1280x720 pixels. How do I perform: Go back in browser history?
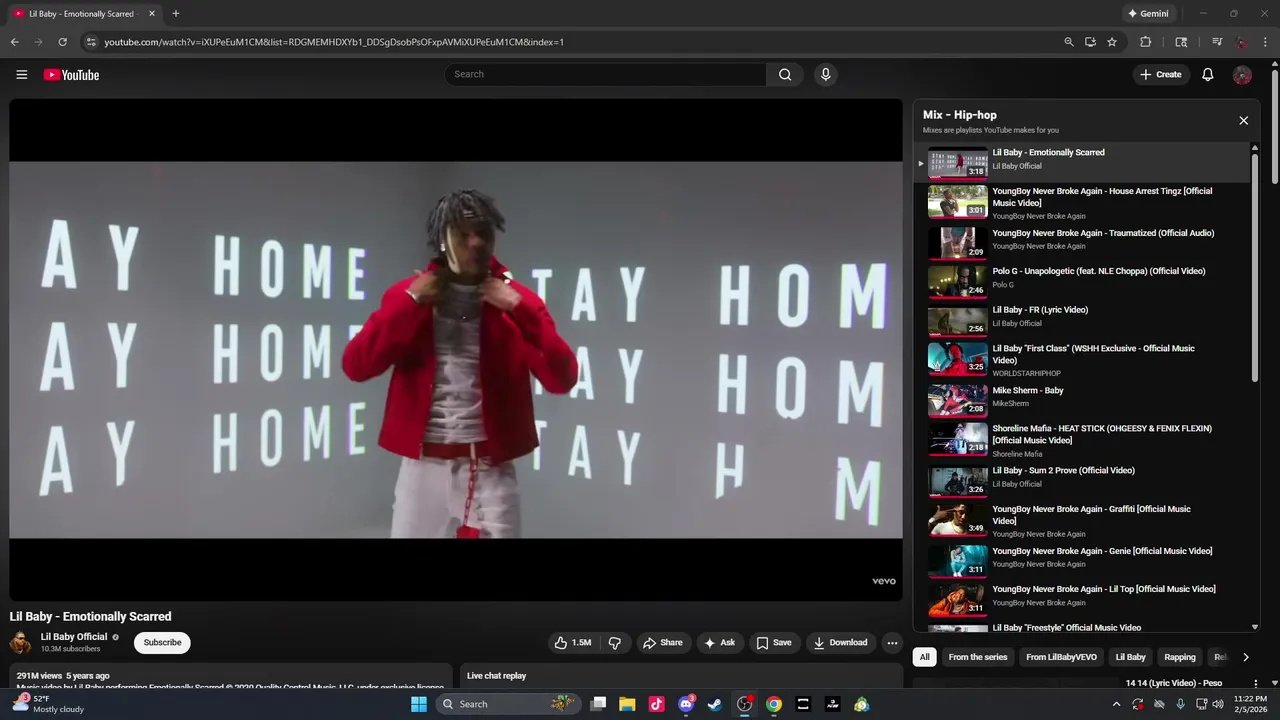pyautogui.click(x=14, y=42)
